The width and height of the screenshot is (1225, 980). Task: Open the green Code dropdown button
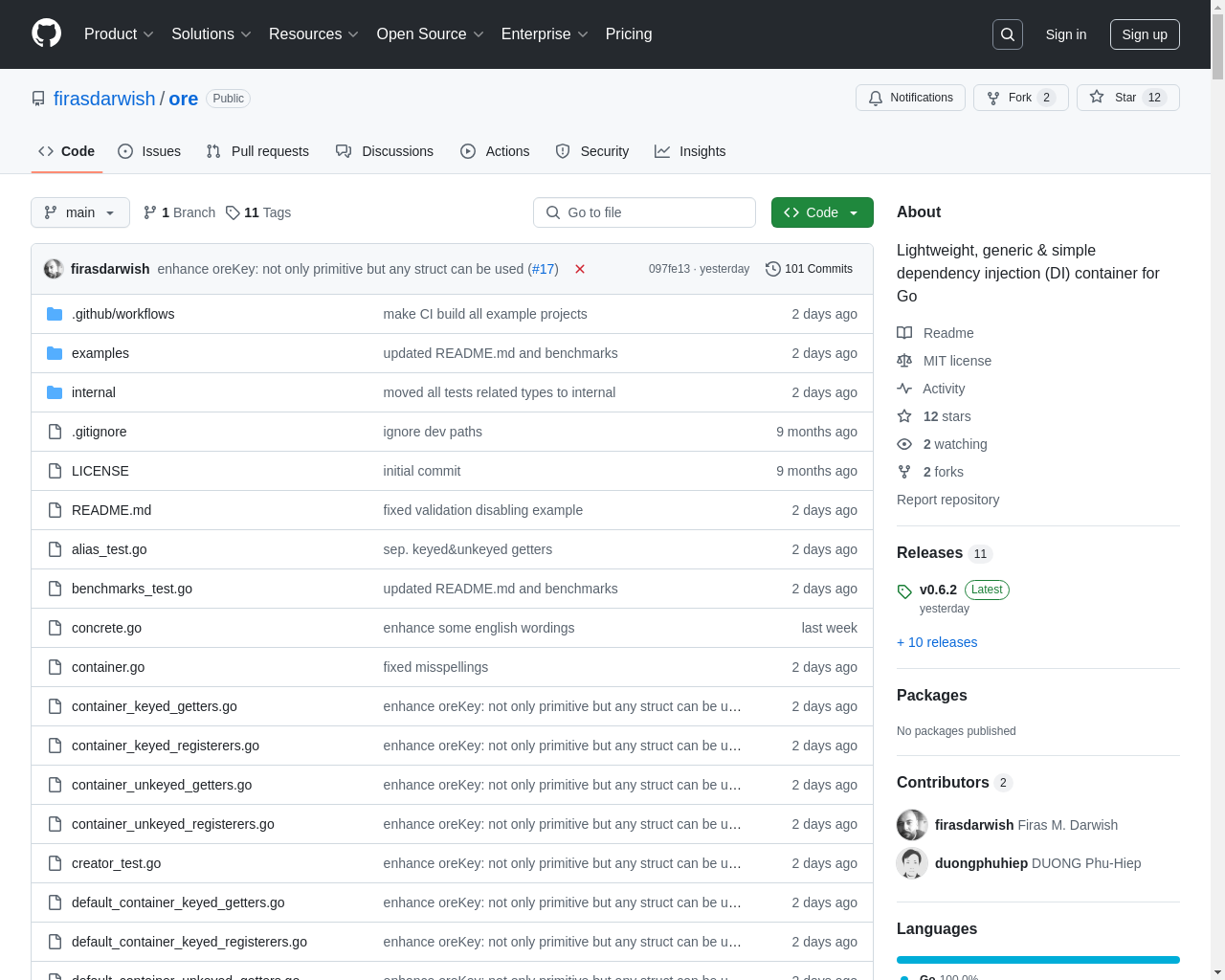822,212
